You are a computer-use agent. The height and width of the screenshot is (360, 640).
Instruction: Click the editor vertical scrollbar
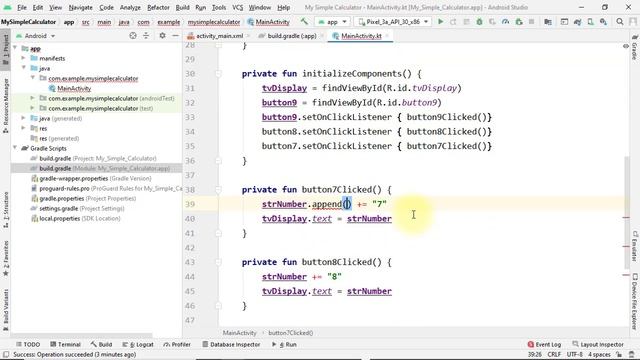coord(627,212)
